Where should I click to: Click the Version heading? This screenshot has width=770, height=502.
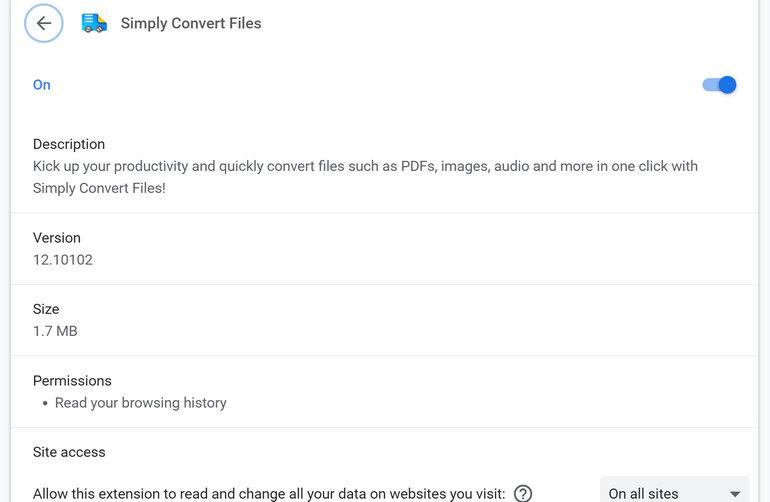pyautogui.click(x=57, y=238)
